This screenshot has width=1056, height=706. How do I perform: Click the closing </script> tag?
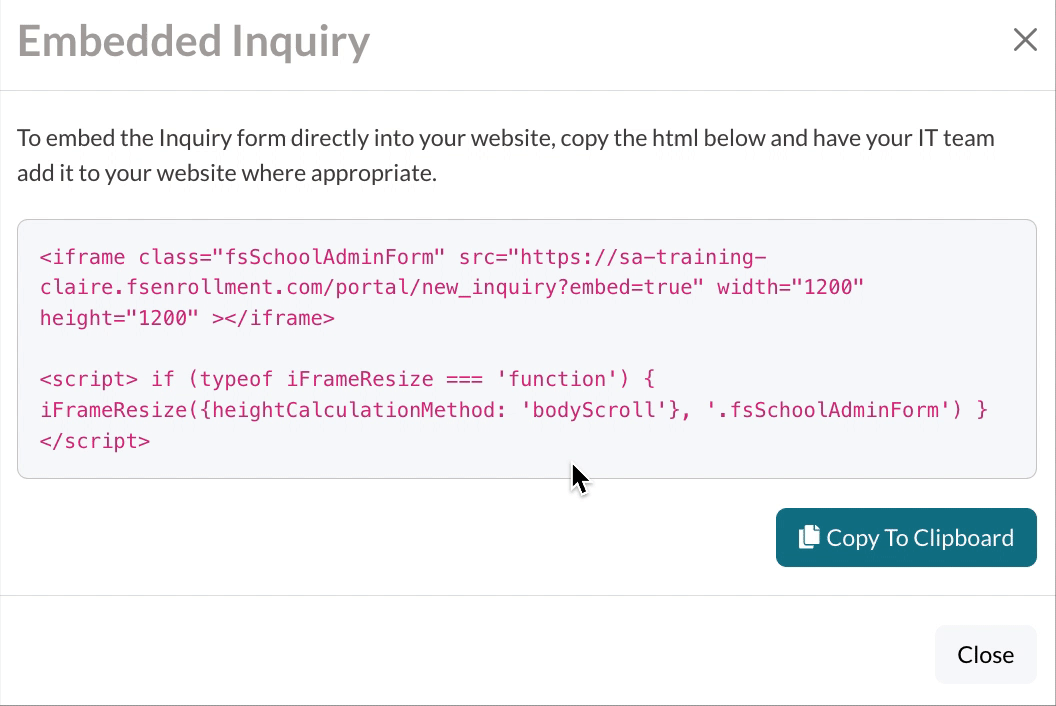[x=95, y=441]
